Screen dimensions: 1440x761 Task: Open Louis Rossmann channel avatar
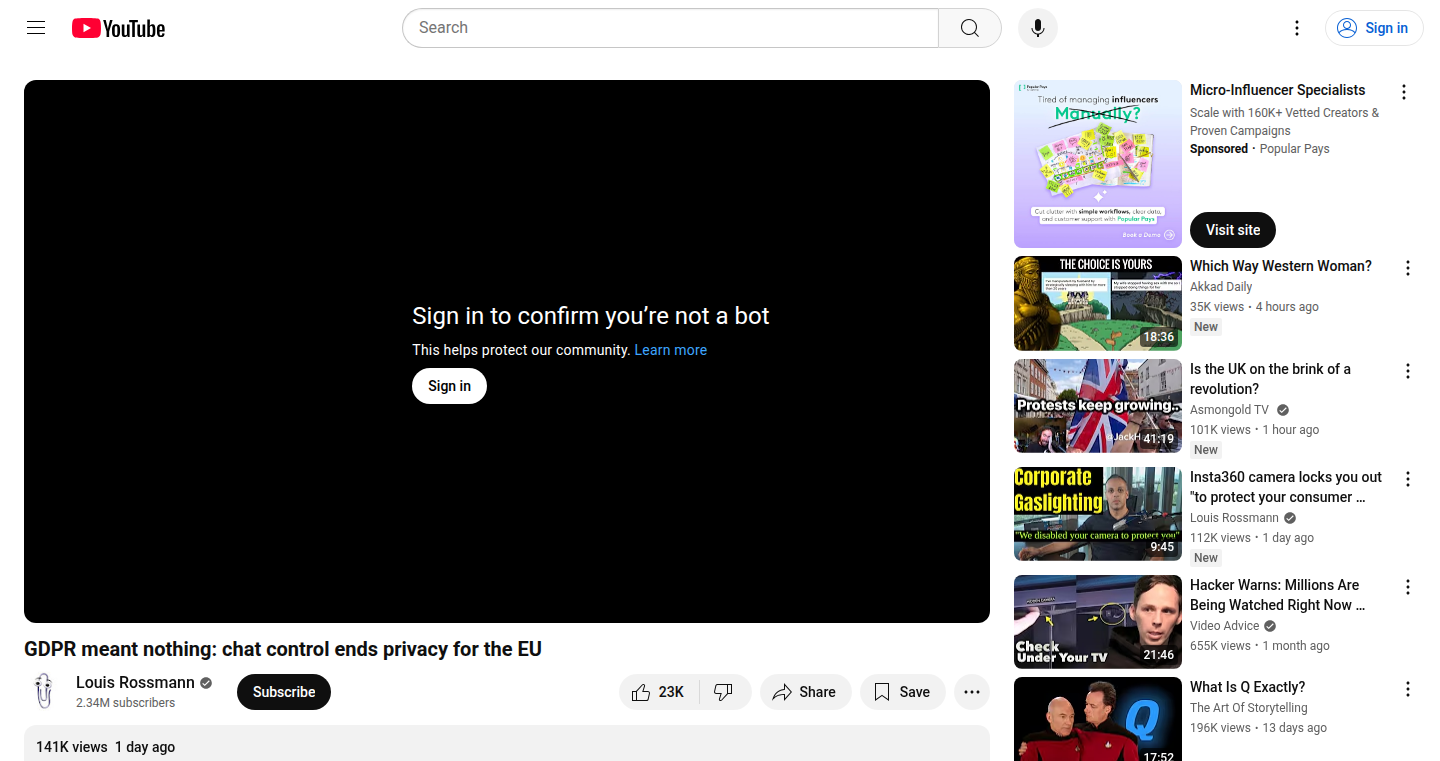44,692
